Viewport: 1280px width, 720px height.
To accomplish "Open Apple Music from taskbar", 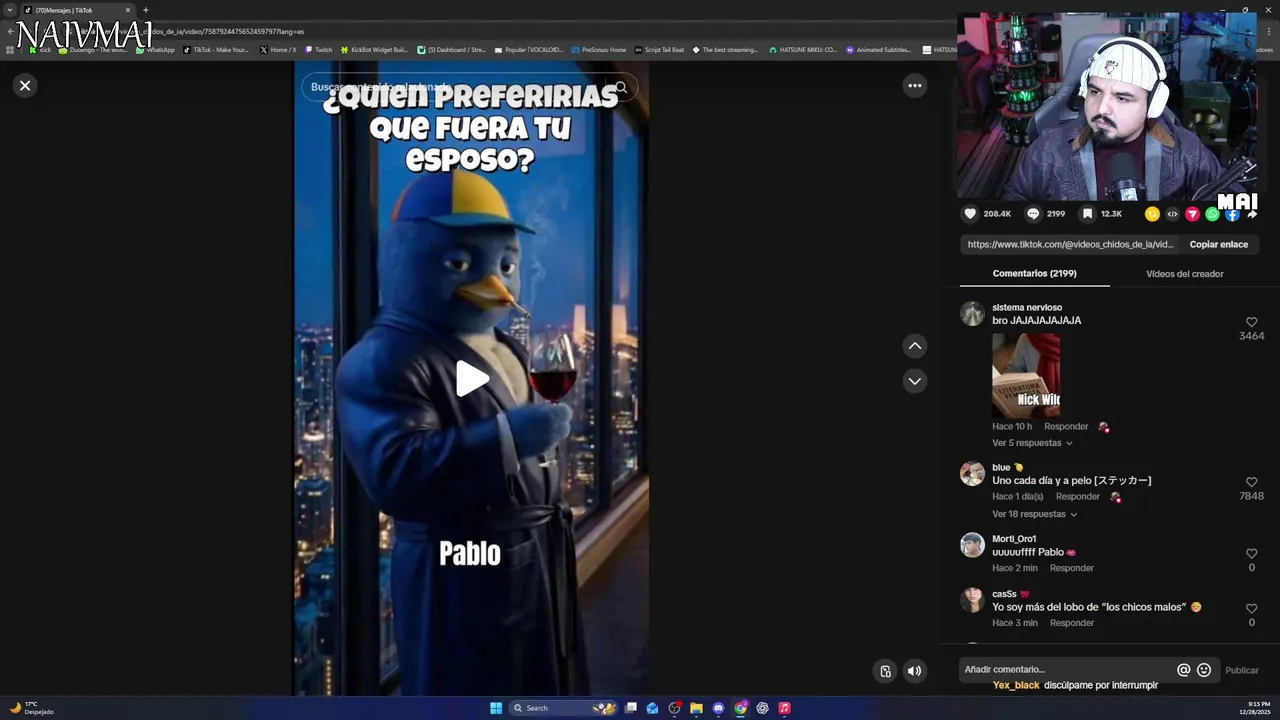I will (784, 708).
